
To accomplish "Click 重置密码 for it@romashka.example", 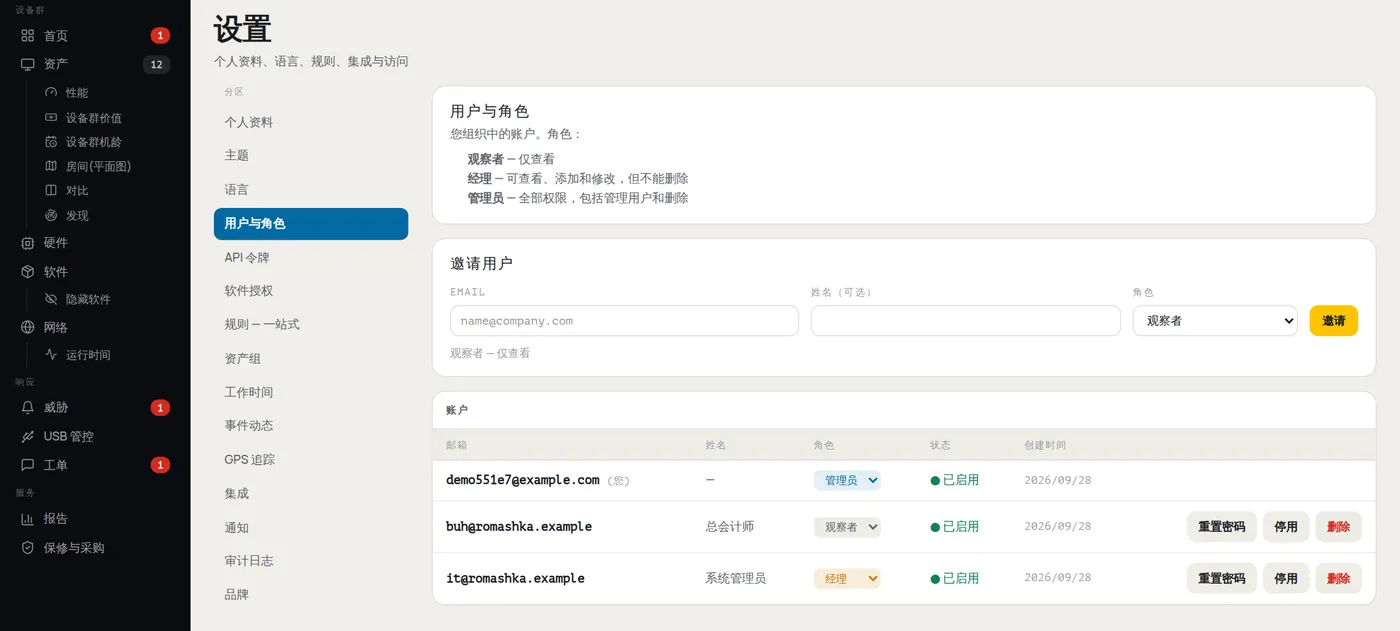I will coord(1221,579).
